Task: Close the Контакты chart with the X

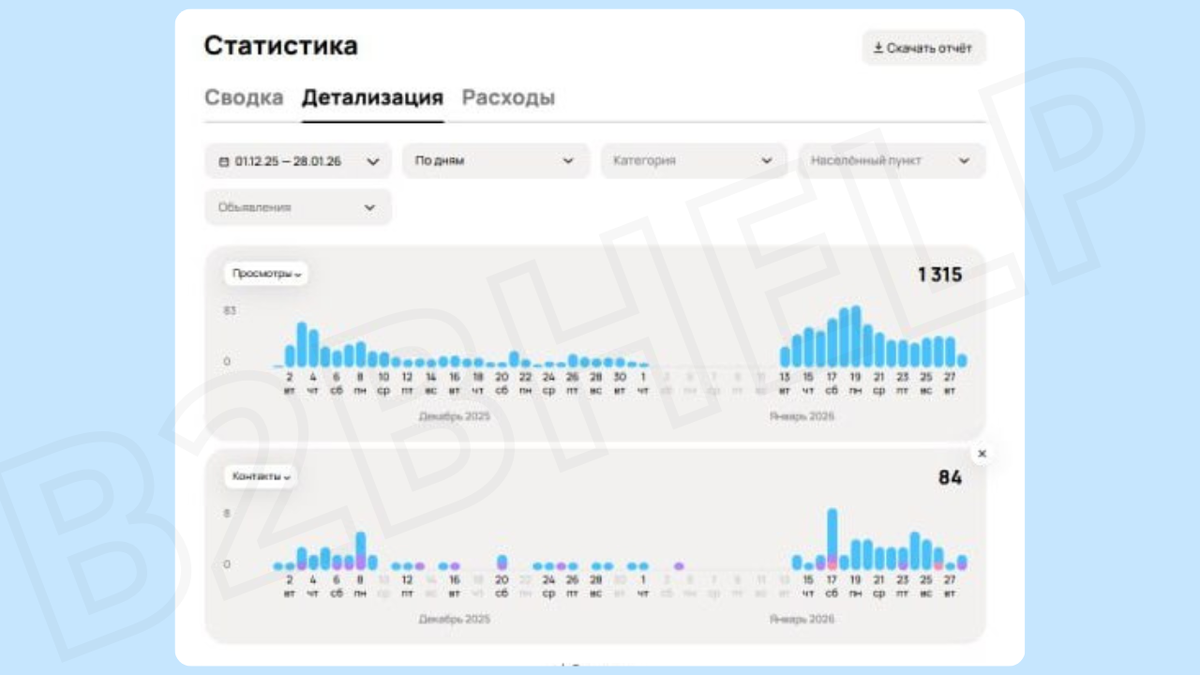Action: [982, 454]
